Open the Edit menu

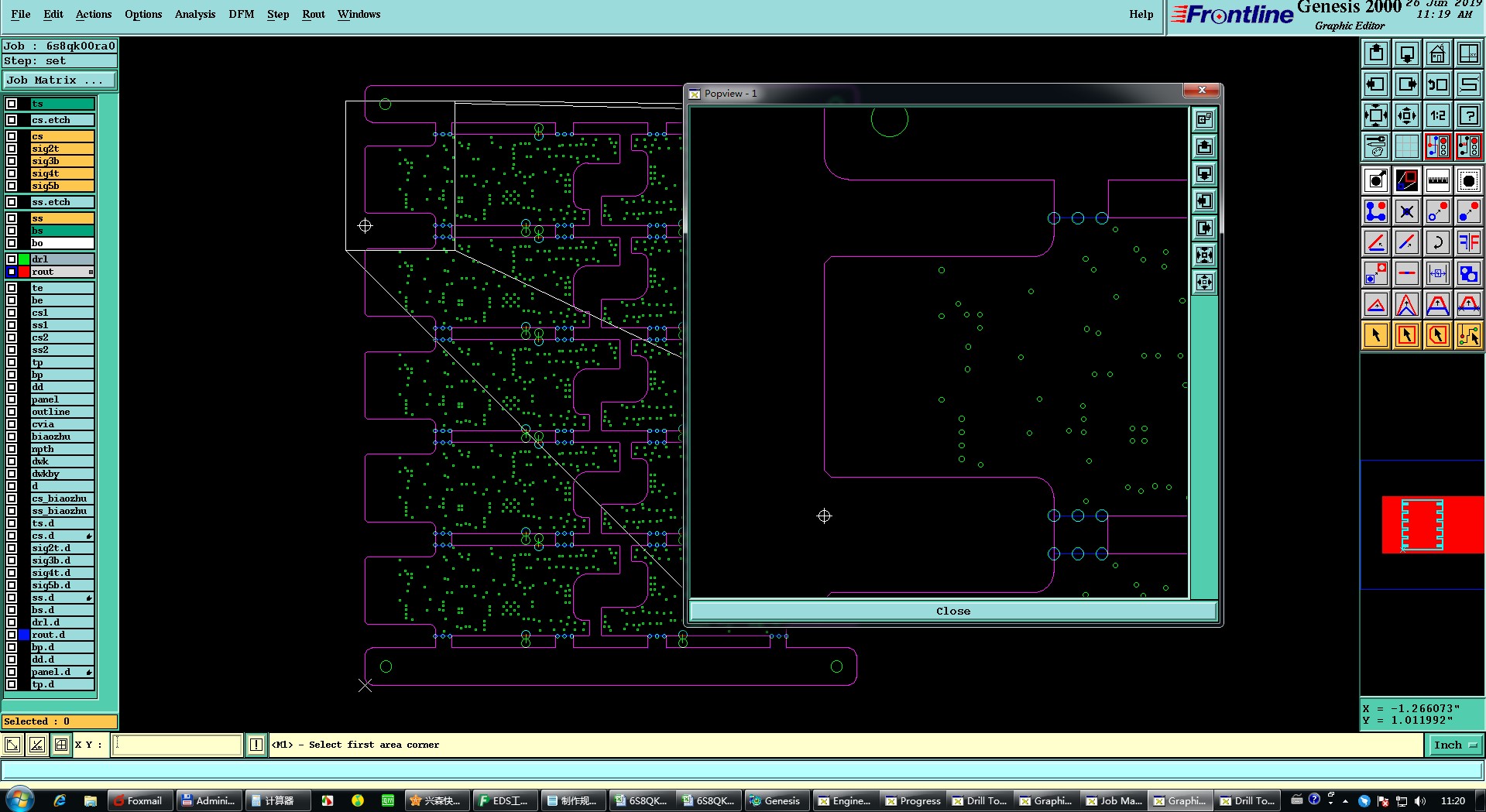(53, 14)
